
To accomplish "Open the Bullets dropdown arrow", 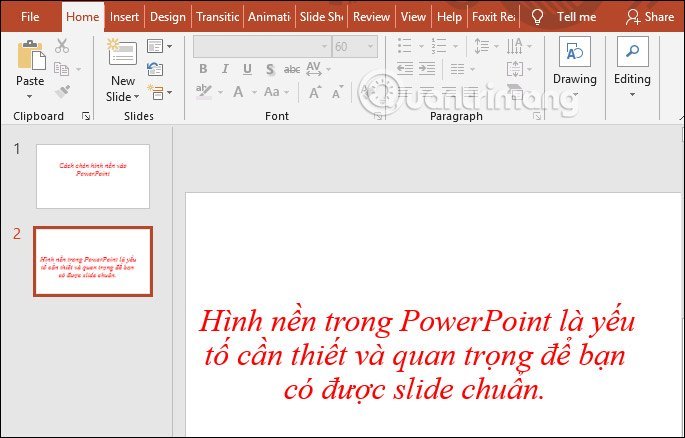I will pyautogui.click(x=421, y=46).
